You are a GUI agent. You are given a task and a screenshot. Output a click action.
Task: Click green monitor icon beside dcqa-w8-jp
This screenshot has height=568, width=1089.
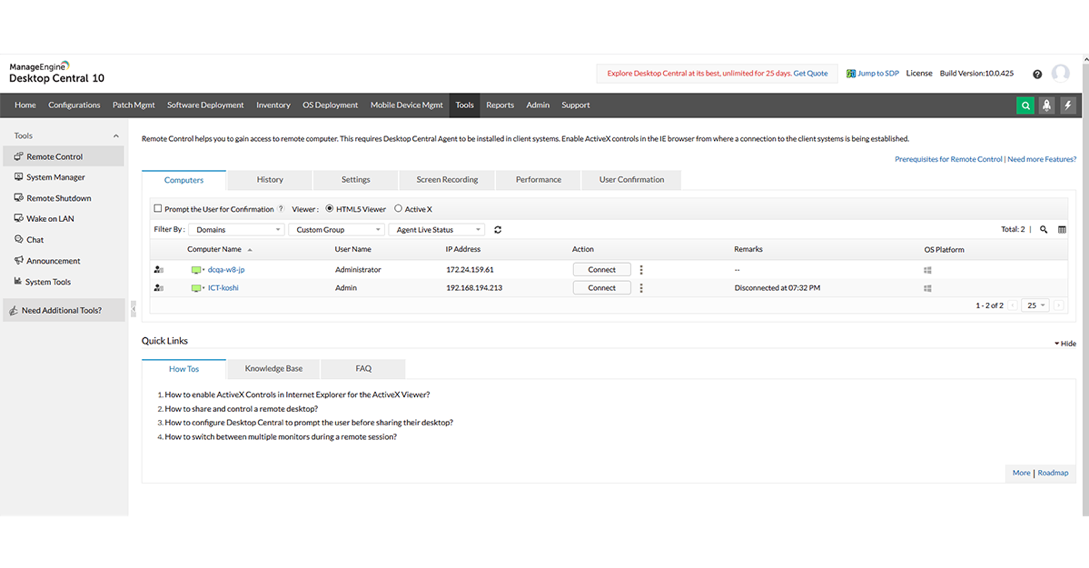click(x=197, y=269)
